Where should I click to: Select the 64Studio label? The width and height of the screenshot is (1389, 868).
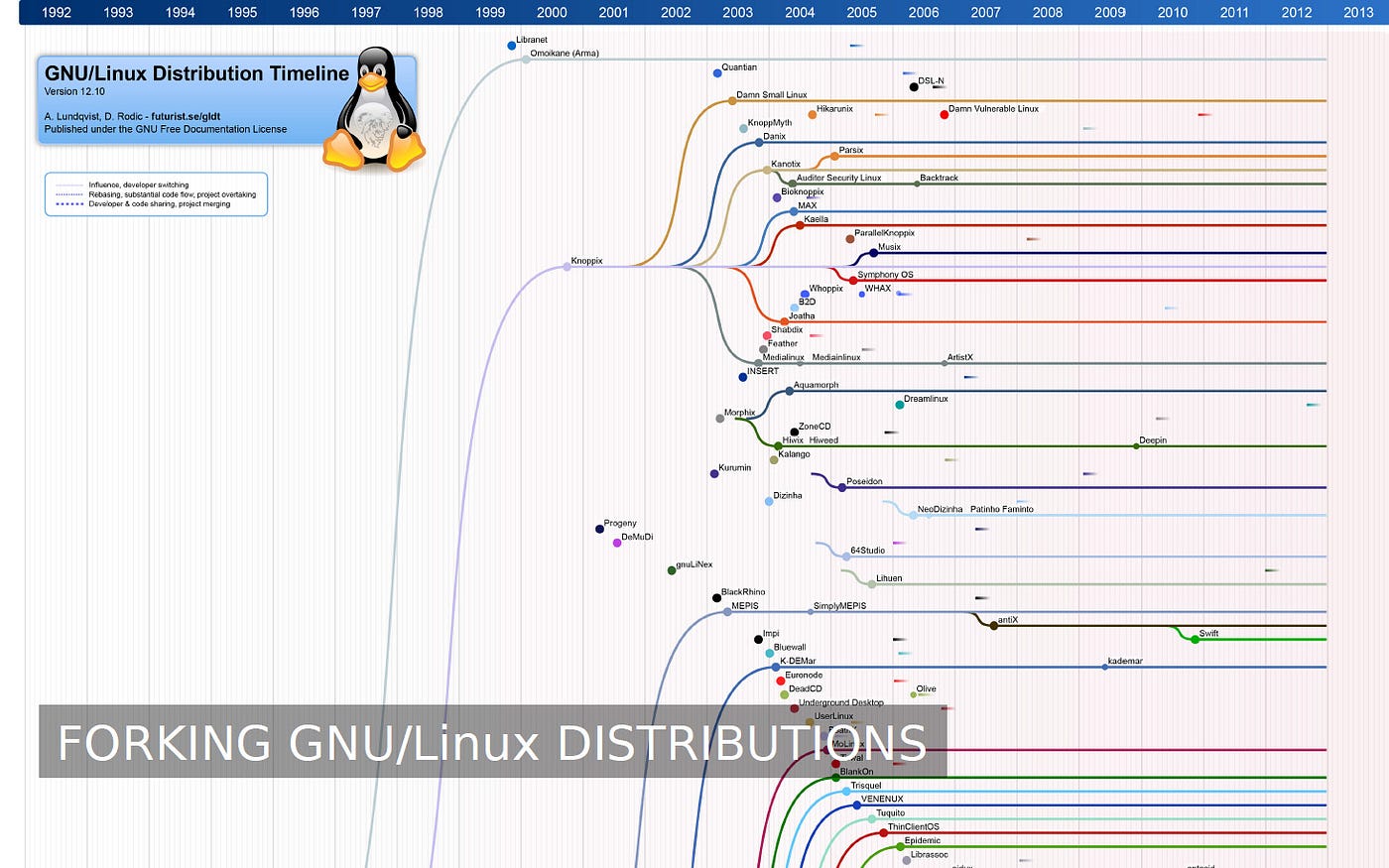(x=867, y=551)
